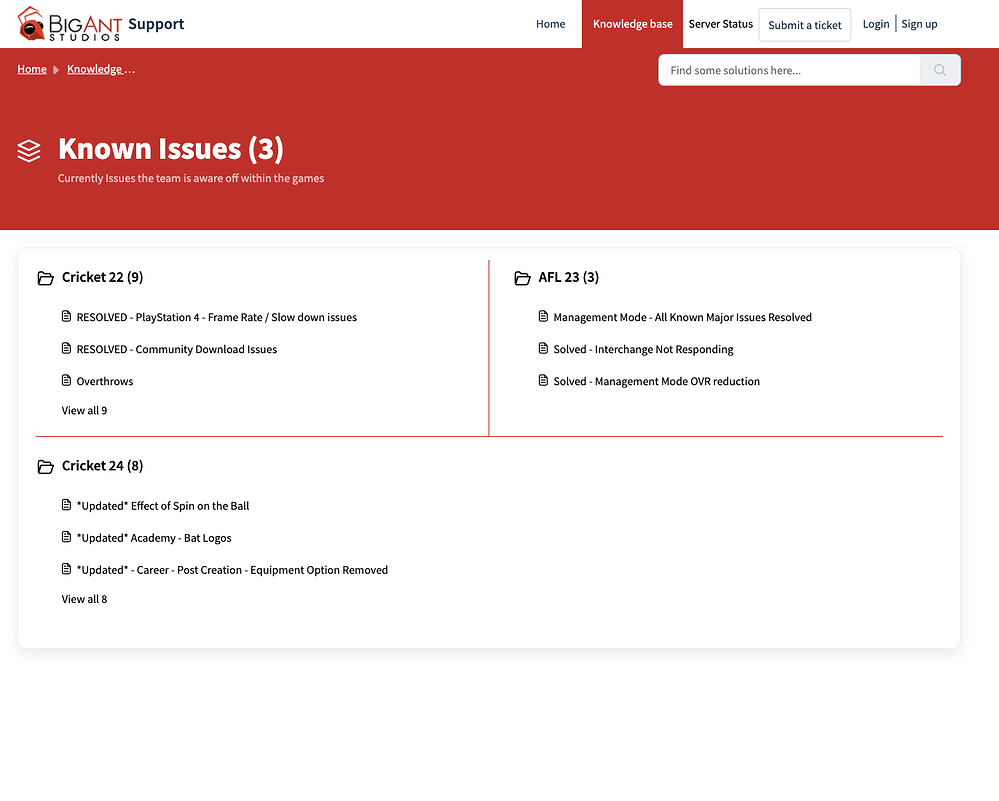
Task: Click the document icon next to Overthrows
Action: [x=67, y=381]
